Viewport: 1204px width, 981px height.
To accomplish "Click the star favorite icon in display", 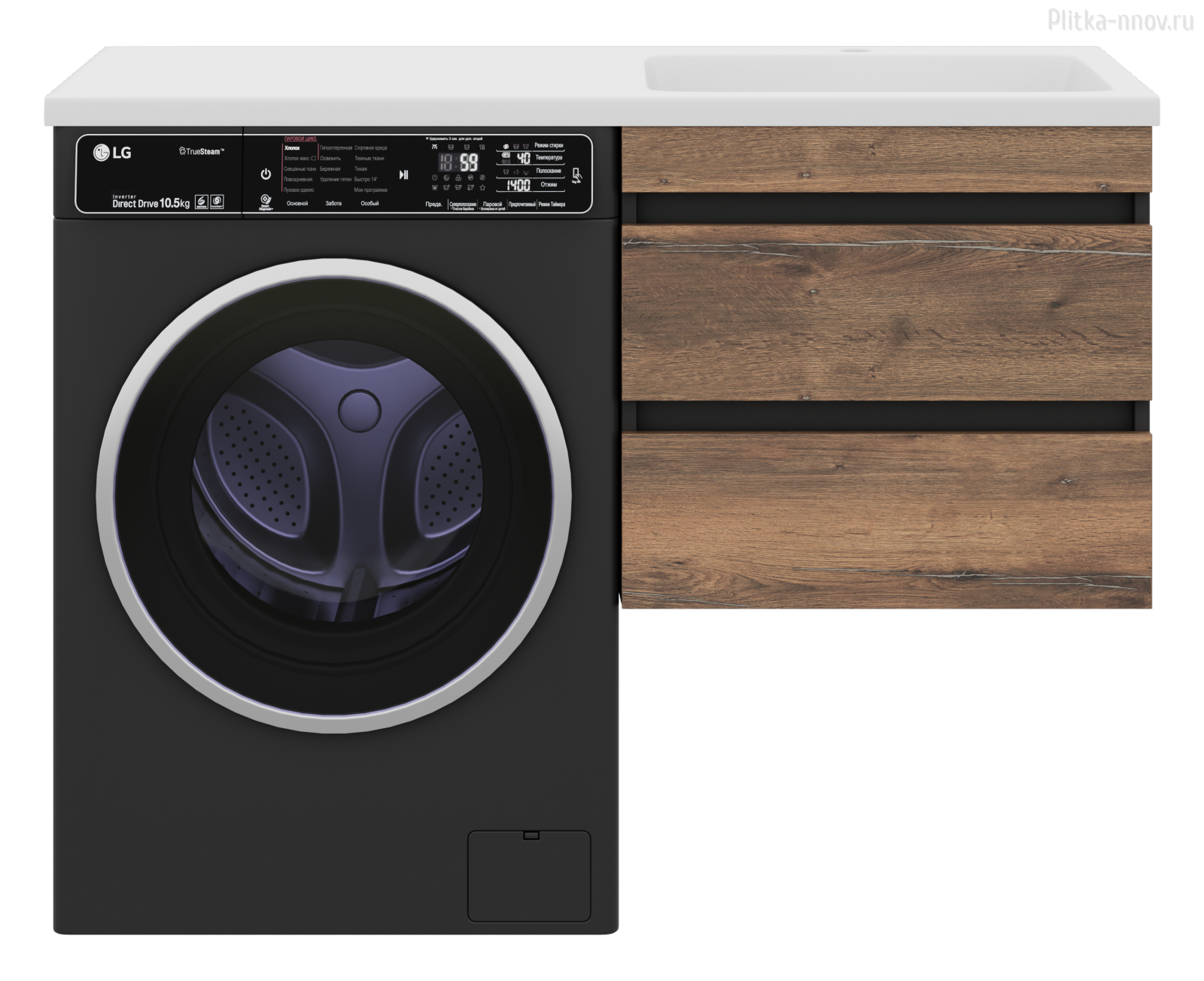I will click(x=482, y=187).
